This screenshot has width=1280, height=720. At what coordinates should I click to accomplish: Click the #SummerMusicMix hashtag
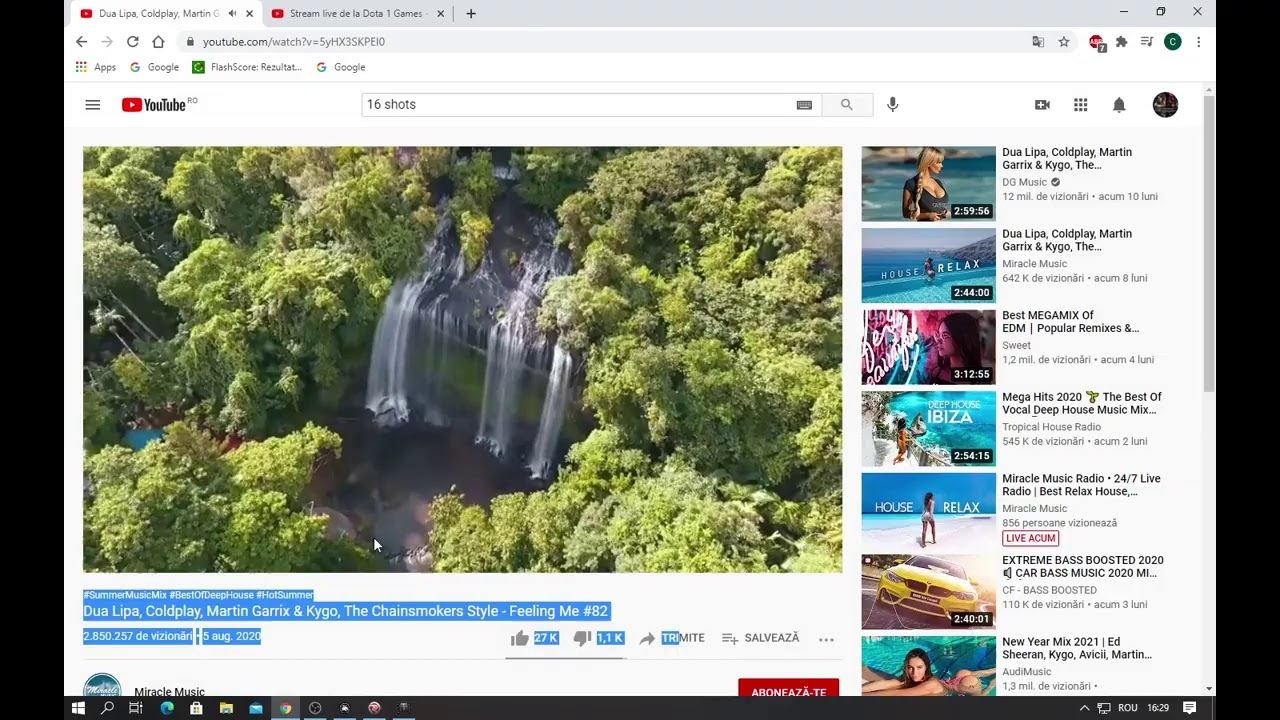125,595
